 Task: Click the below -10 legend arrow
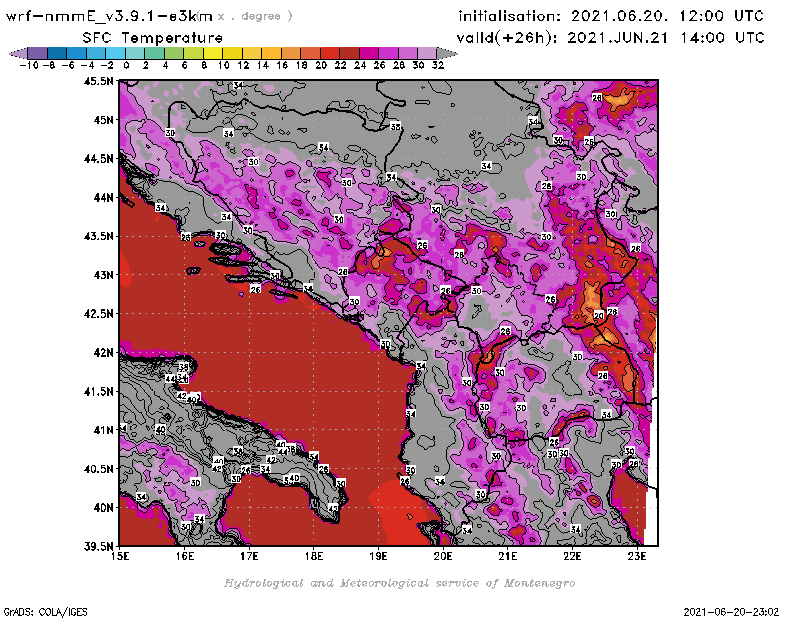tap(19, 53)
